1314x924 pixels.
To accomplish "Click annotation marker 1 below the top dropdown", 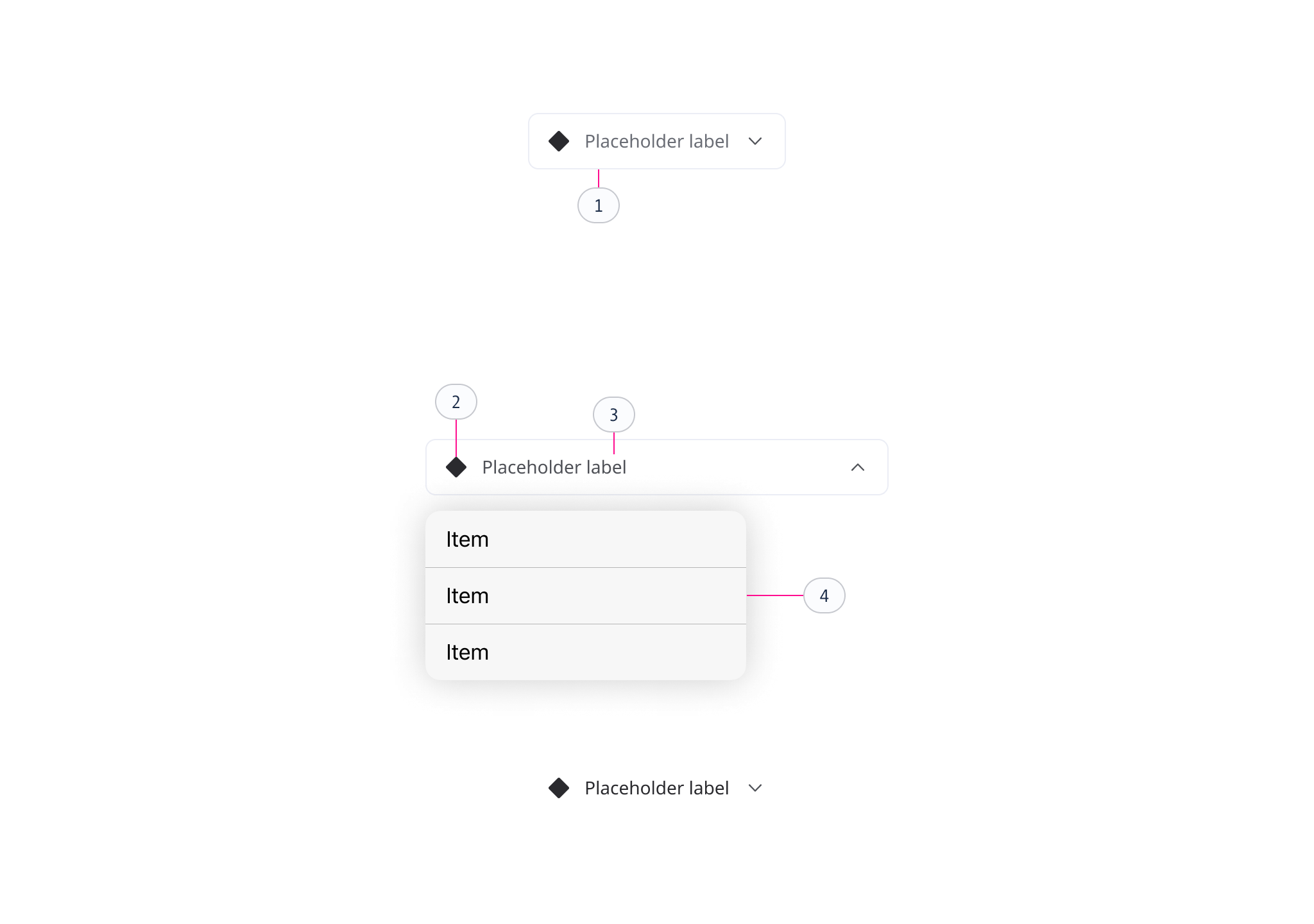I will [599, 205].
